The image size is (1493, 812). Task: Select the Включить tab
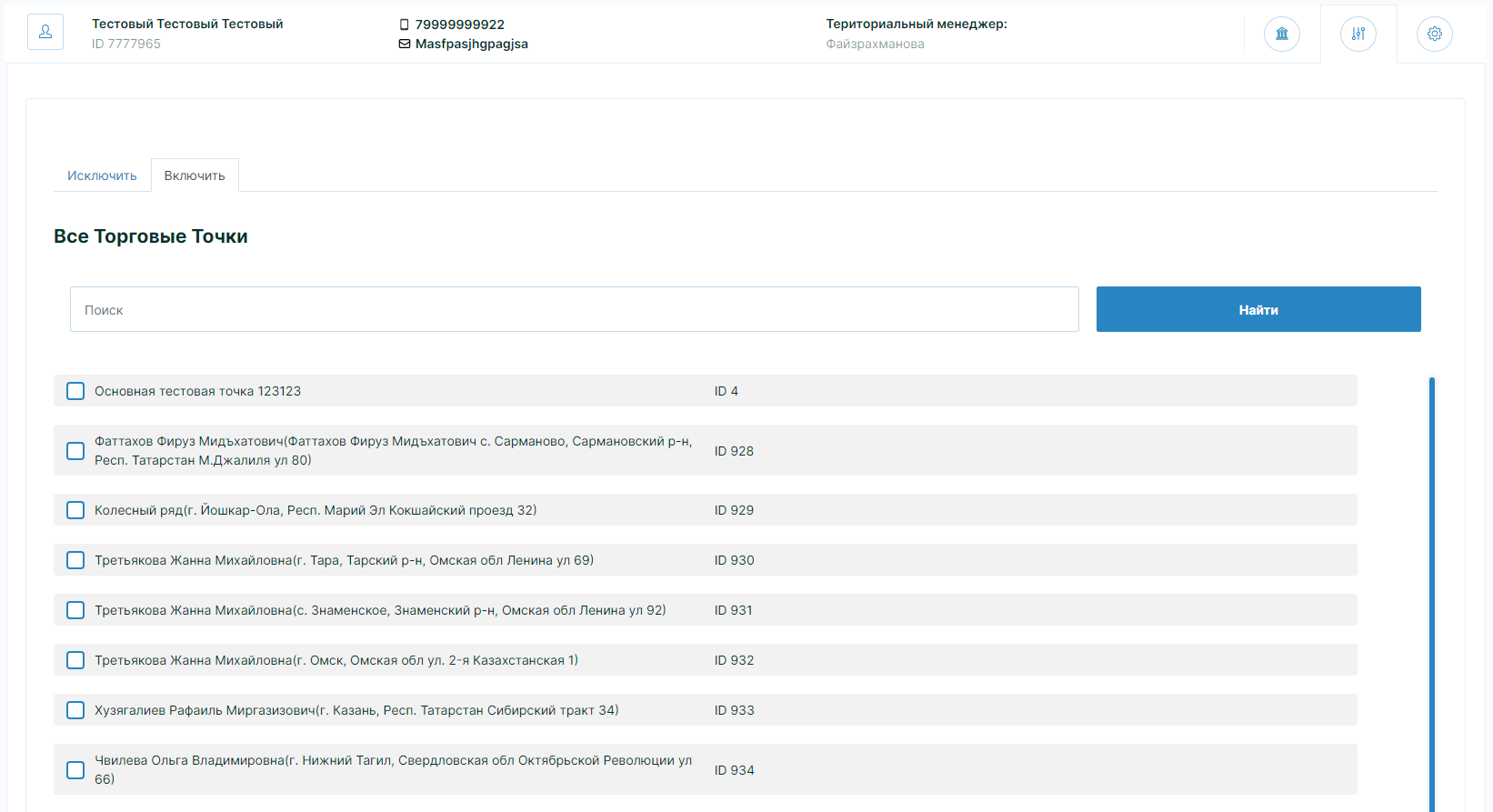click(x=195, y=175)
